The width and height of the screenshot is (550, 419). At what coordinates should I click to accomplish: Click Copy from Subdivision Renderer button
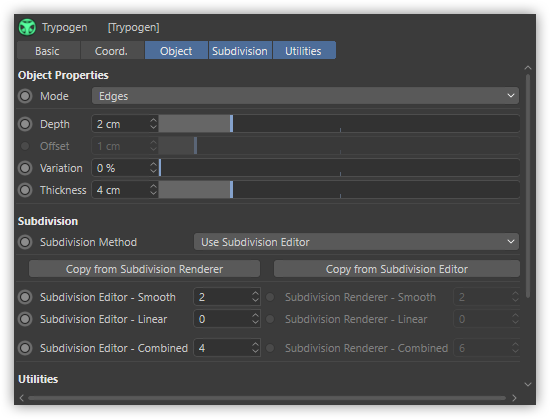pos(145,269)
